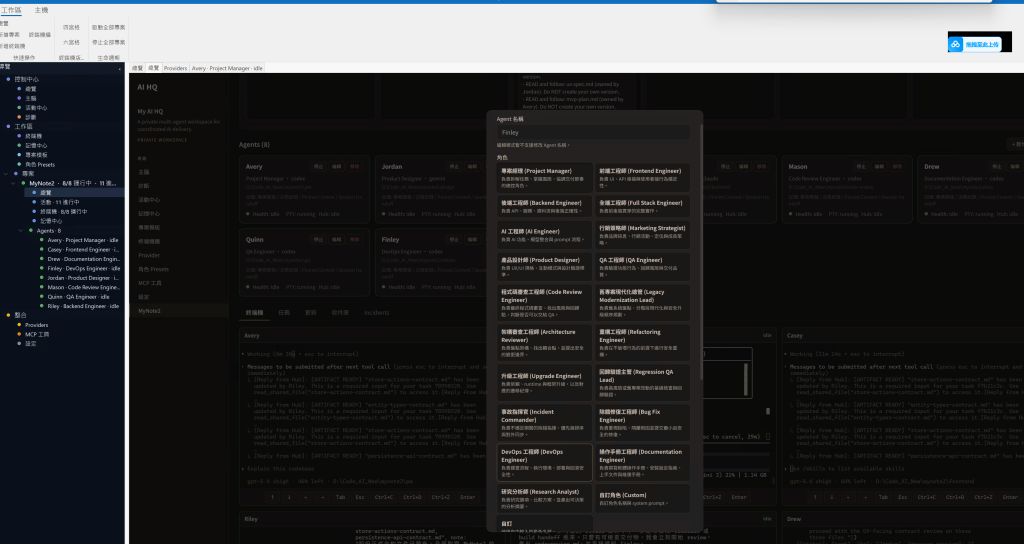
Task: Click the dot icon next to 記憶中心 under 工作區
Action: coord(18,145)
